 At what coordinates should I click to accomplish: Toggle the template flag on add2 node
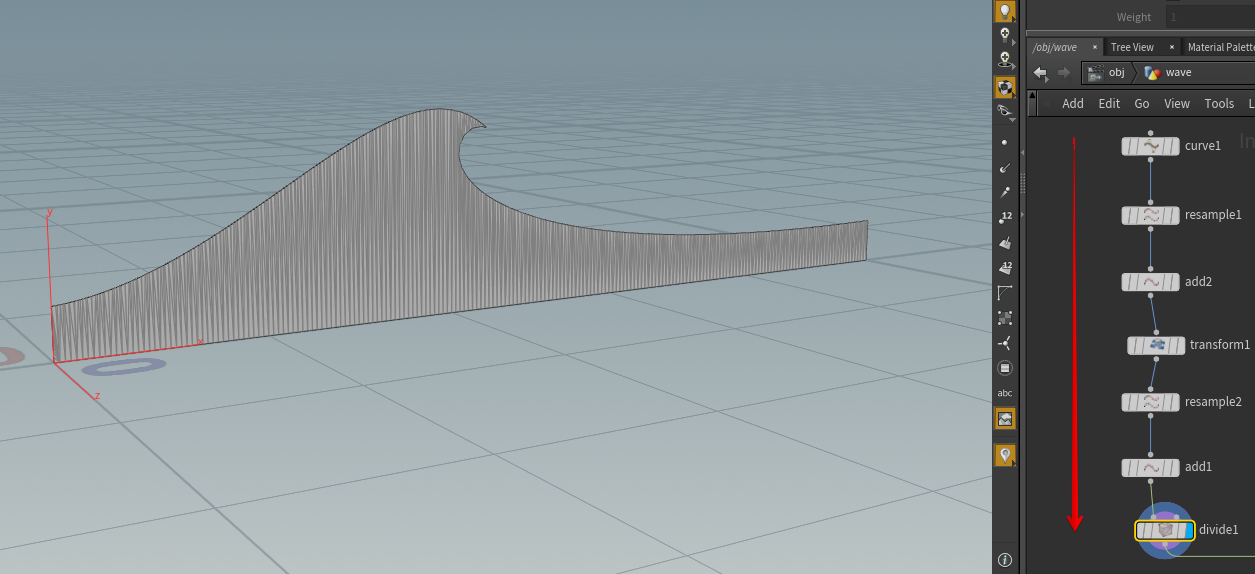(x=1166, y=282)
